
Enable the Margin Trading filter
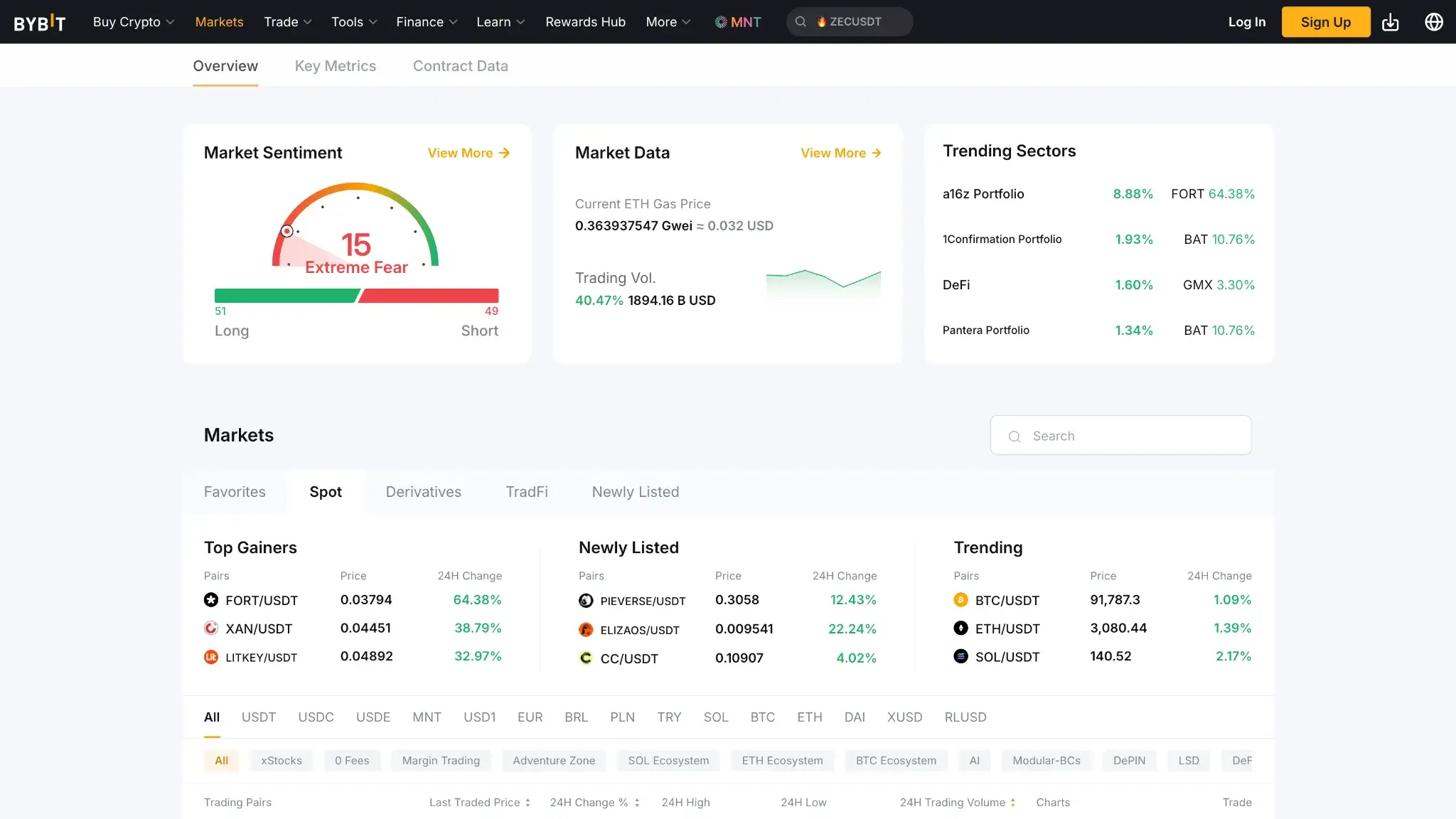[x=441, y=761]
